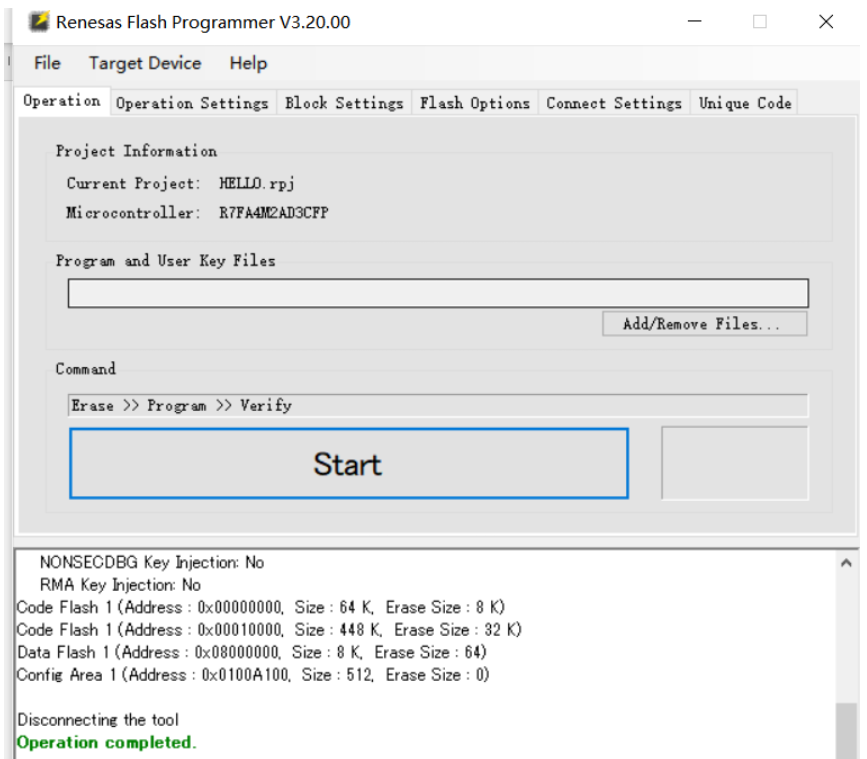The height and width of the screenshot is (759, 867).
Task: Click the log panel scrollbar thumb
Action: click(846, 730)
